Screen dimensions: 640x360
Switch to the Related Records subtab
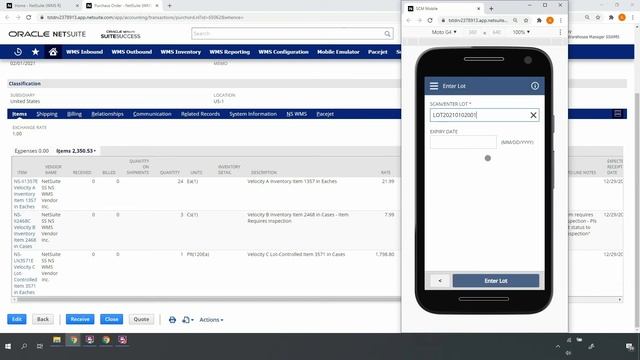pyautogui.click(x=200, y=114)
